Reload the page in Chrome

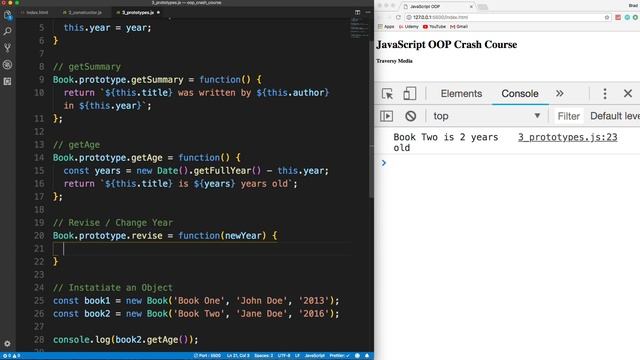pos(398,17)
